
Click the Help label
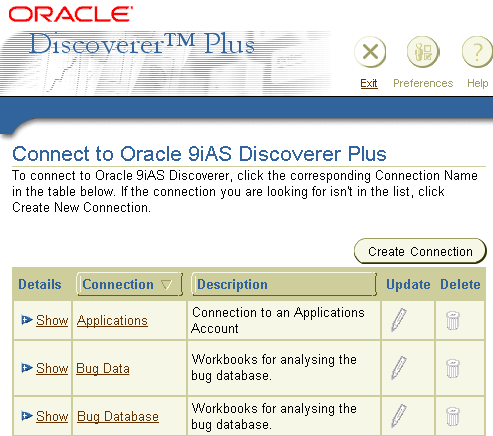[477, 83]
